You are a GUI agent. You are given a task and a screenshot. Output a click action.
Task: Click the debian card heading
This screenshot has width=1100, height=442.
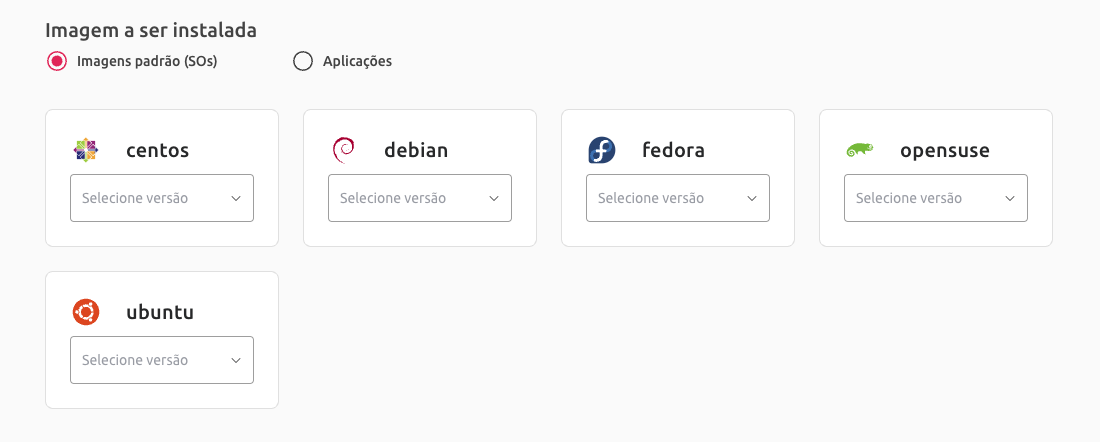[x=416, y=150]
